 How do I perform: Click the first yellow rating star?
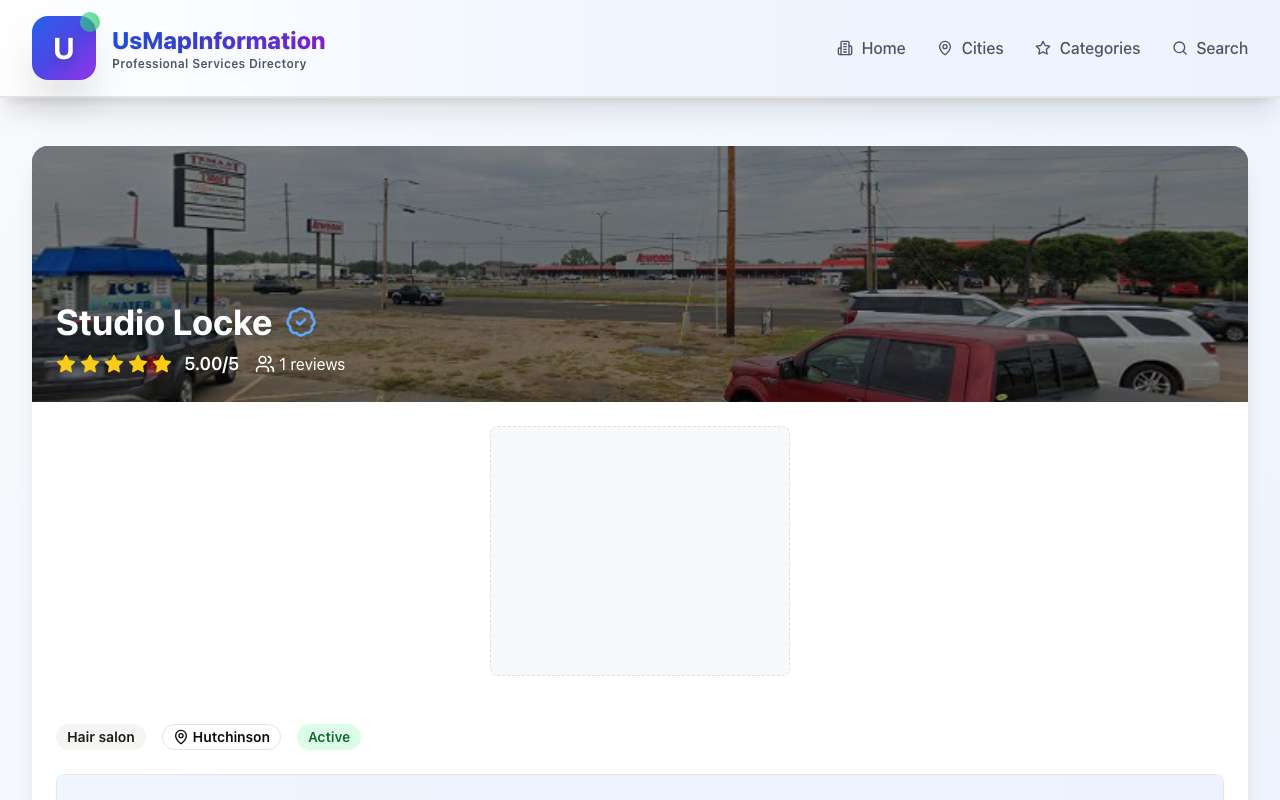tap(66, 364)
